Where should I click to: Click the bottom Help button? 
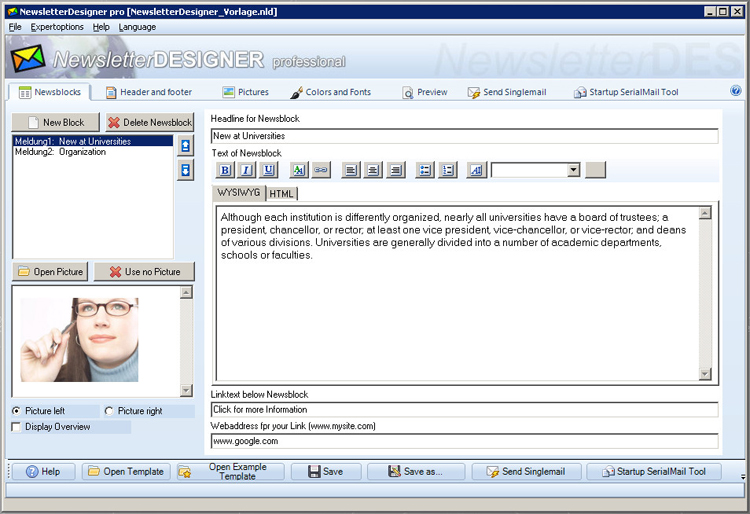(x=44, y=471)
